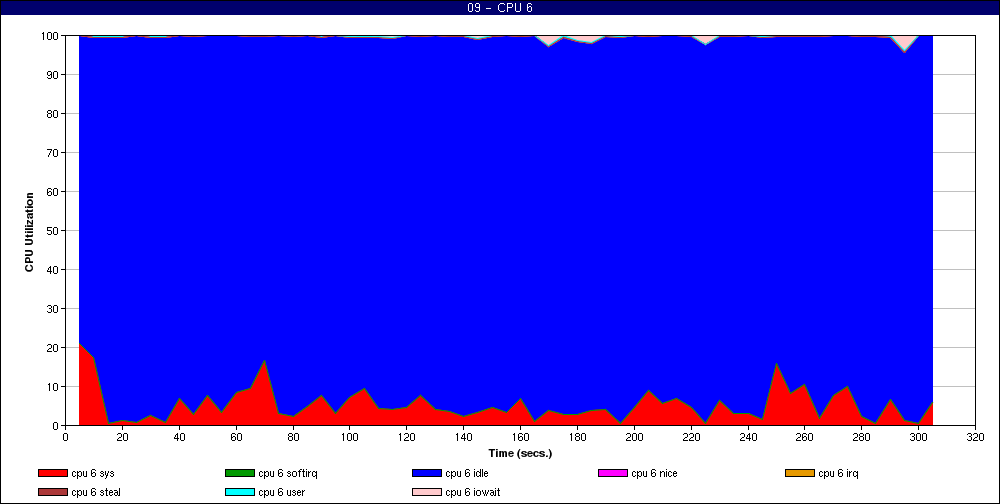Click the x-axis label 160
Image resolution: width=1000 pixels, height=504 pixels.
tap(520, 437)
